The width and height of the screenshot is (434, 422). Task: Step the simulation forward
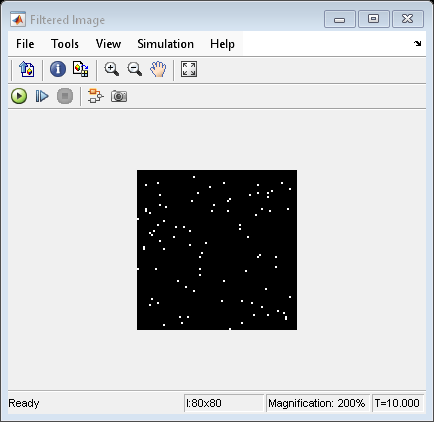click(x=42, y=96)
